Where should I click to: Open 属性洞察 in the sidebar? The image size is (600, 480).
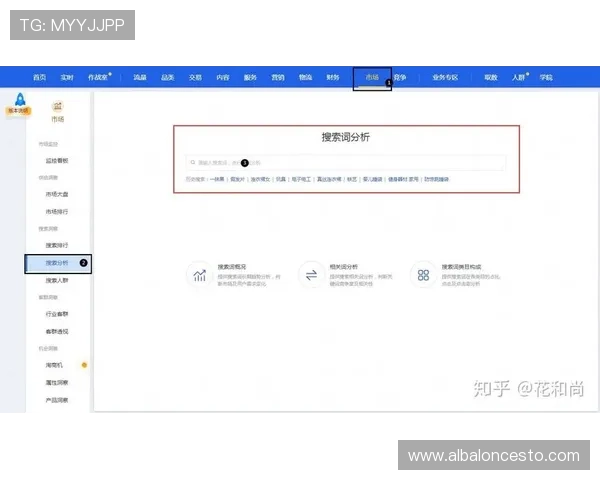coord(57,382)
